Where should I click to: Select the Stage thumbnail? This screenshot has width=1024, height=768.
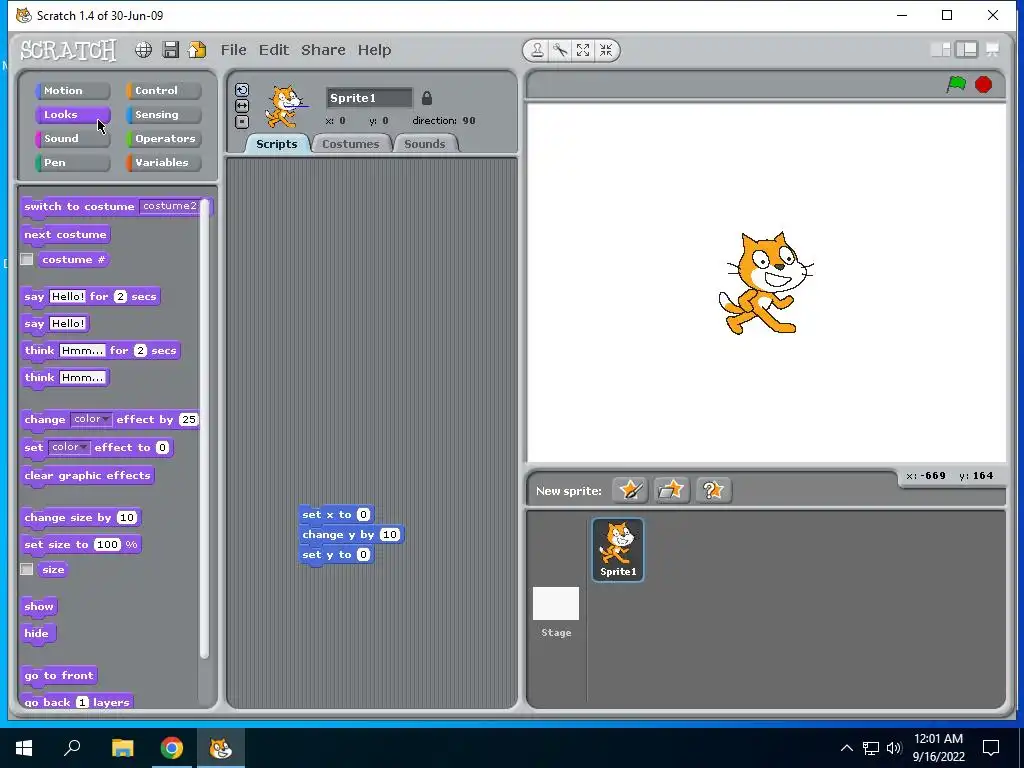pyautogui.click(x=556, y=611)
